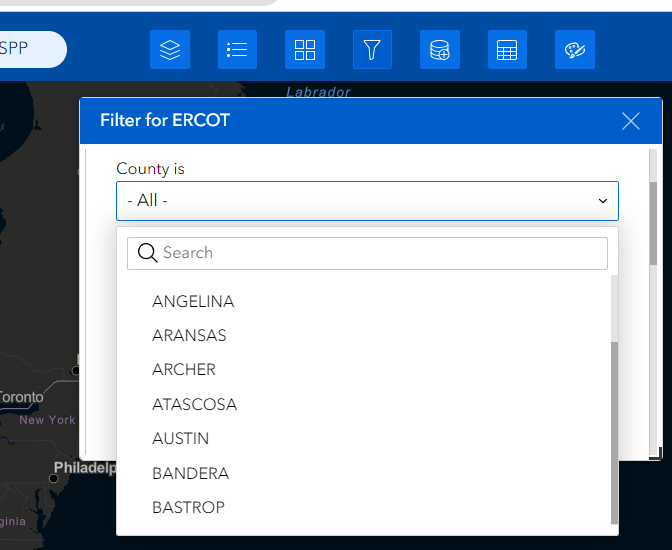Viewport: 672px width, 550px height.
Task: Click the magnifier icon in the search box
Action: tap(148, 253)
